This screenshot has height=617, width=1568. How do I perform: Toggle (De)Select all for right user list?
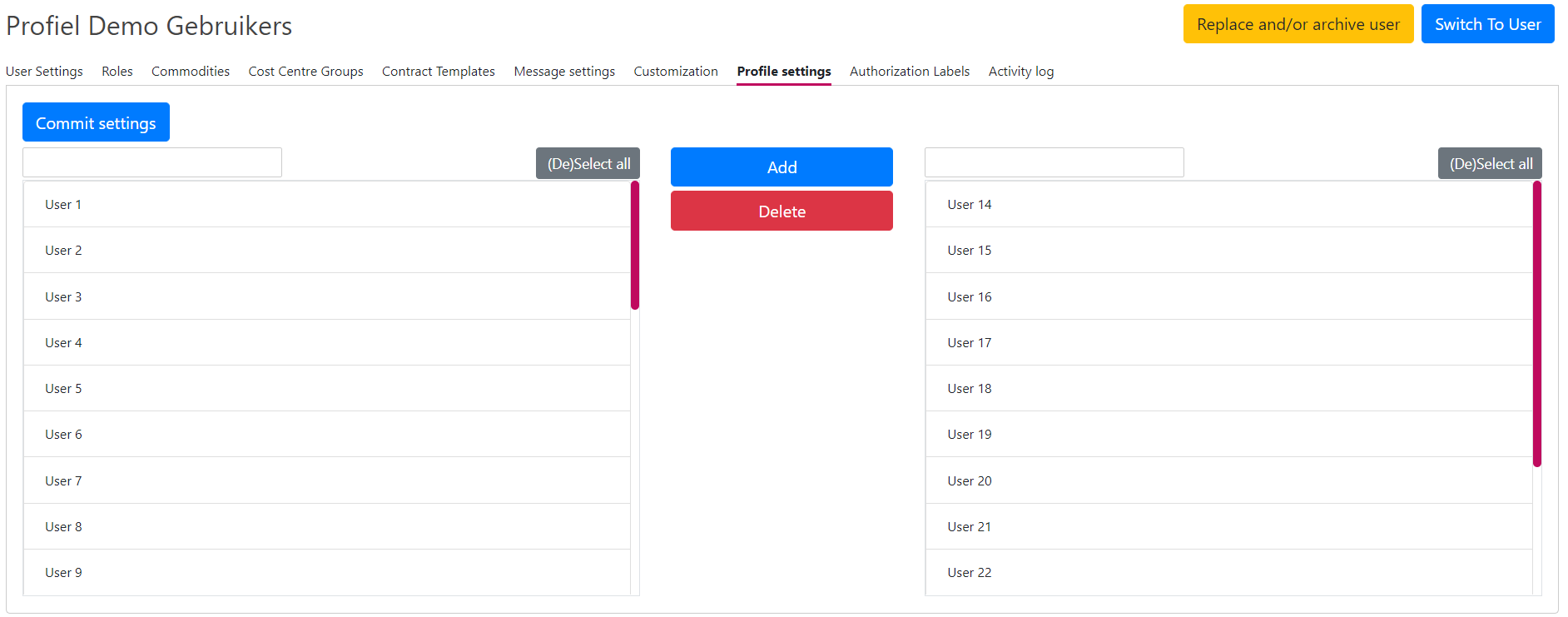[1490, 163]
